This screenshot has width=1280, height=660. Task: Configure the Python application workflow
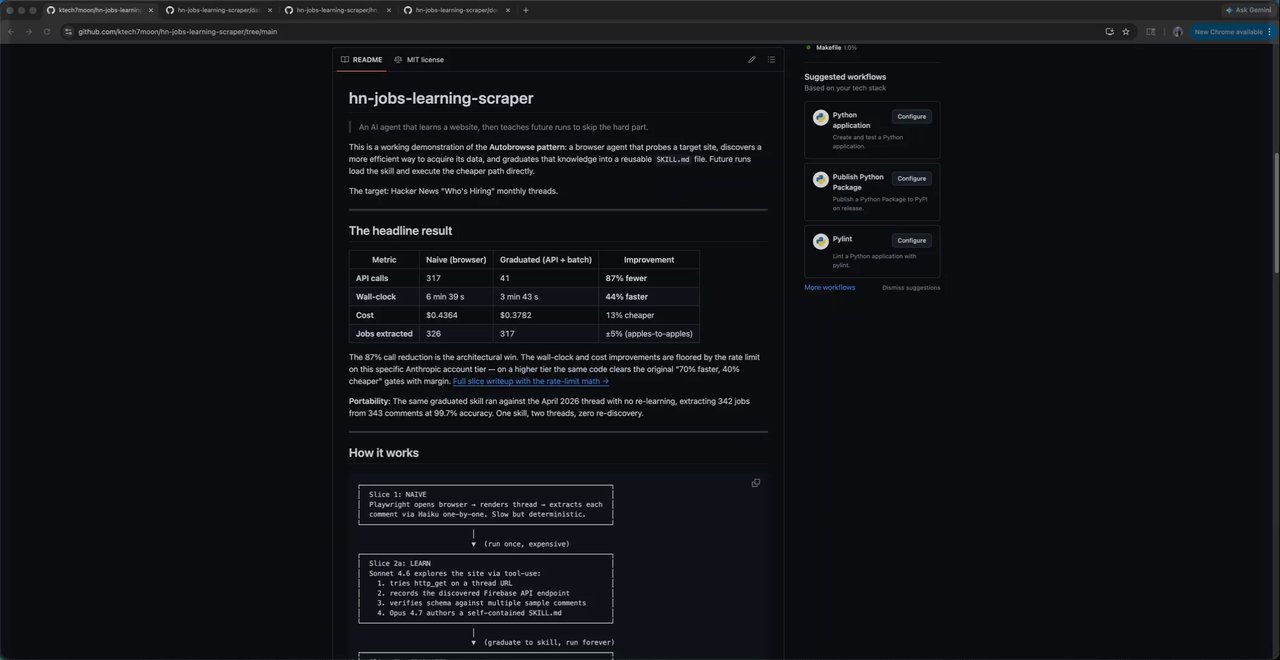(x=911, y=117)
